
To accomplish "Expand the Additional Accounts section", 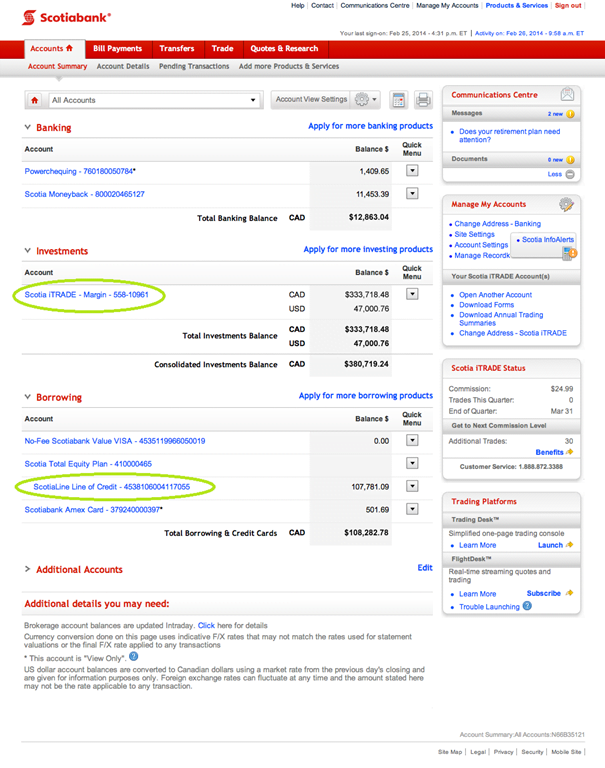I will (28, 570).
